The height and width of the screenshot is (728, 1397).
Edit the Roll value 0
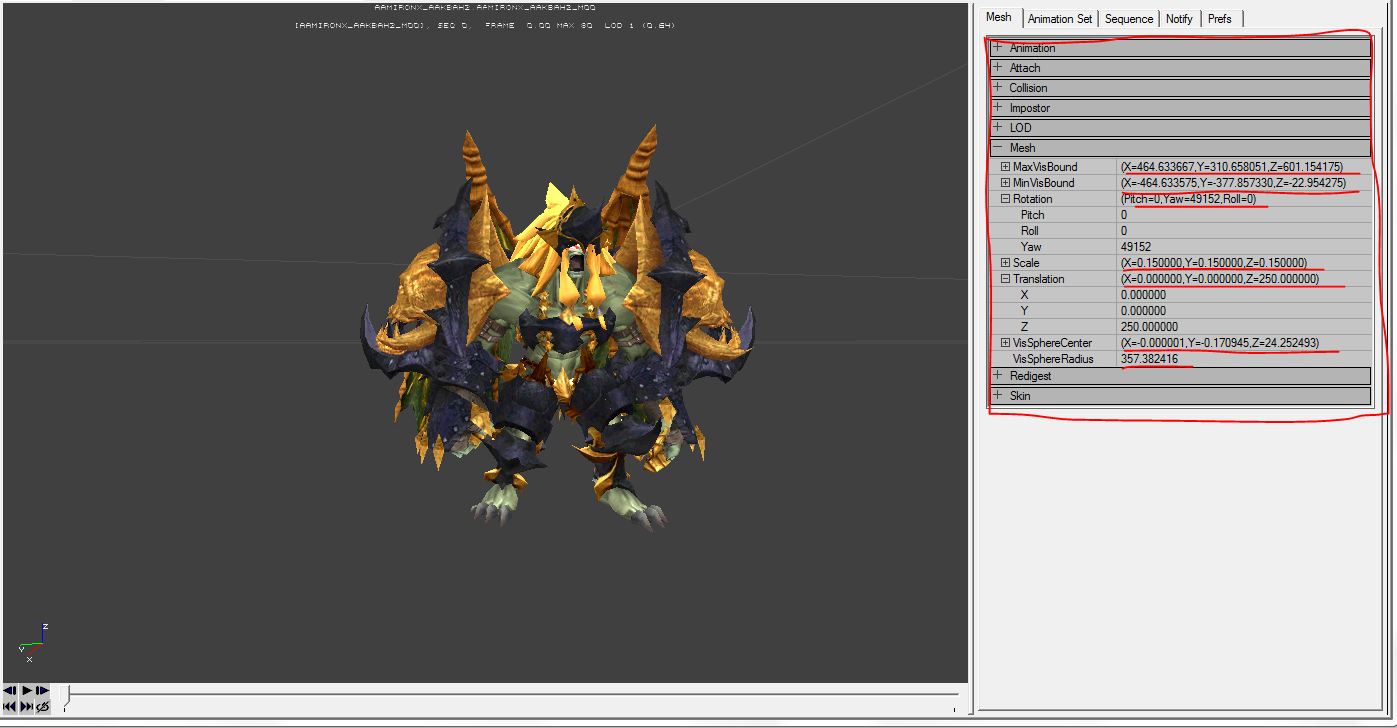1245,231
